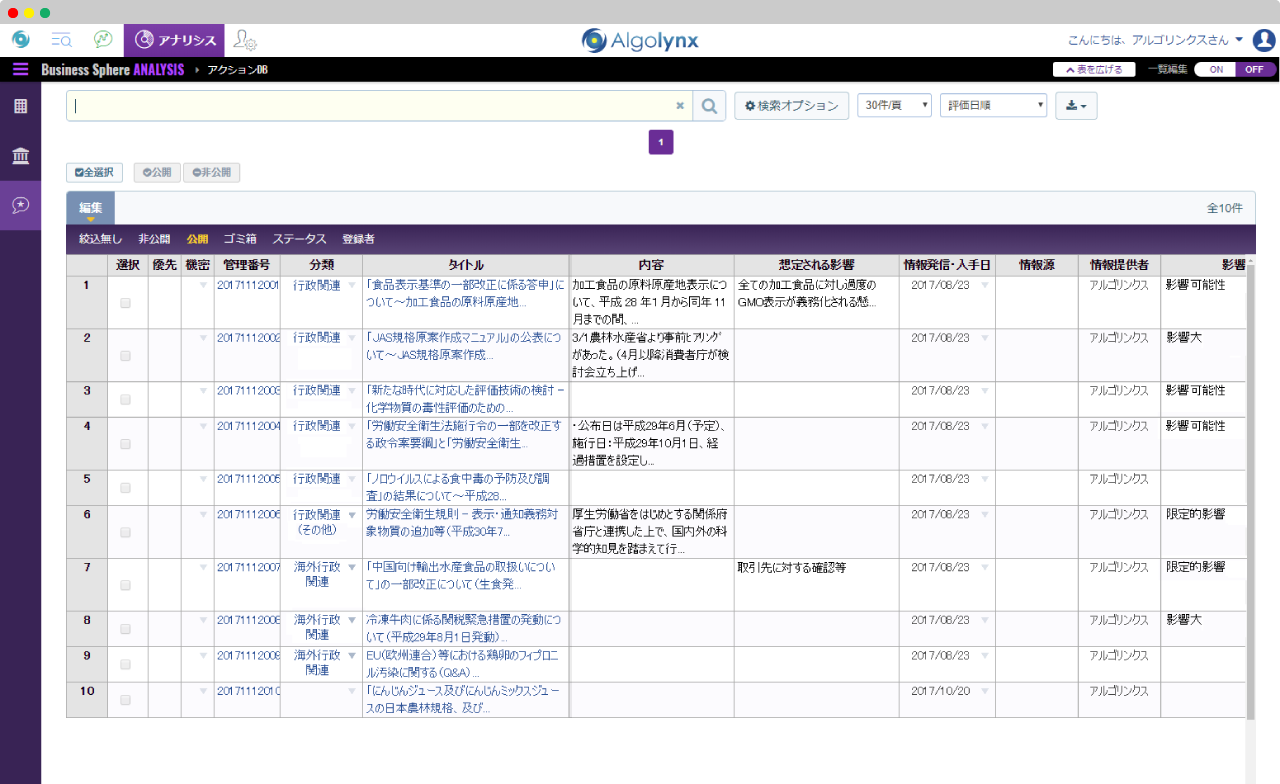This screenshot has height=784, width=1280.
Task: Open the アナリシス tab
Action: coord(175,40)
